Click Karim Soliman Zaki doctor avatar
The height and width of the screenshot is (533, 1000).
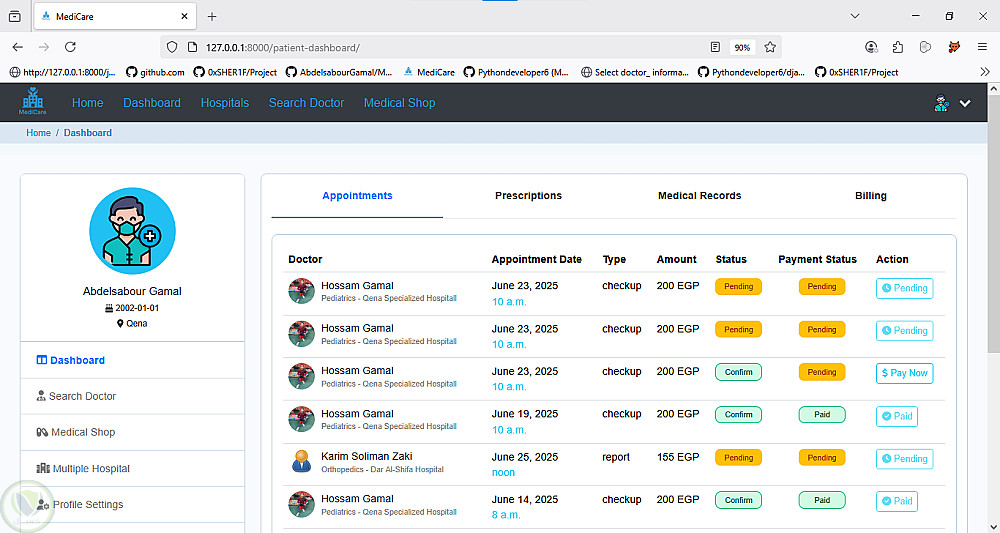pyautogui.click(x=301, y=462)
